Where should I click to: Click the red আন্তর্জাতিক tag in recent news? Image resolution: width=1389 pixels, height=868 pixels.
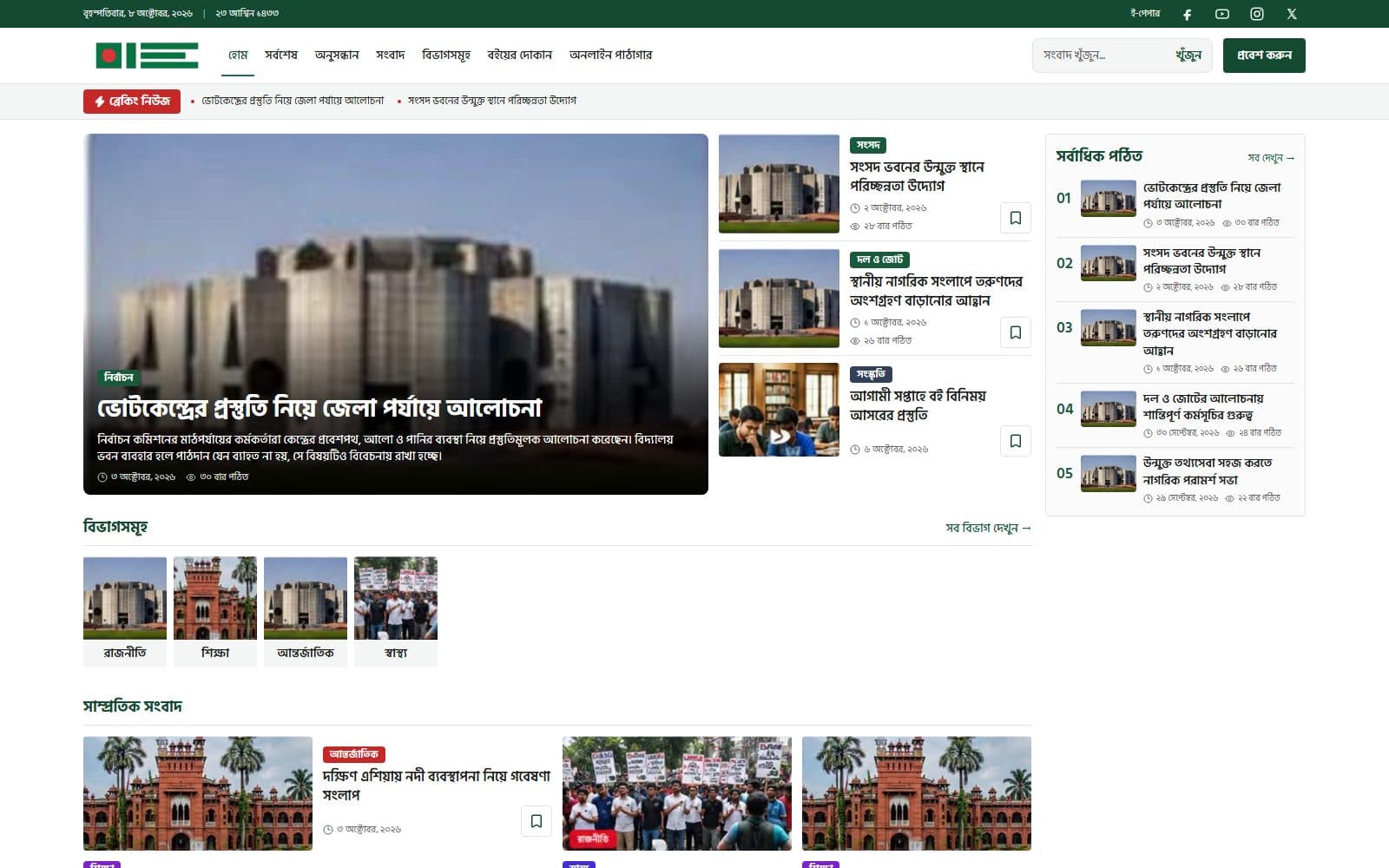(x=354, y=754)
